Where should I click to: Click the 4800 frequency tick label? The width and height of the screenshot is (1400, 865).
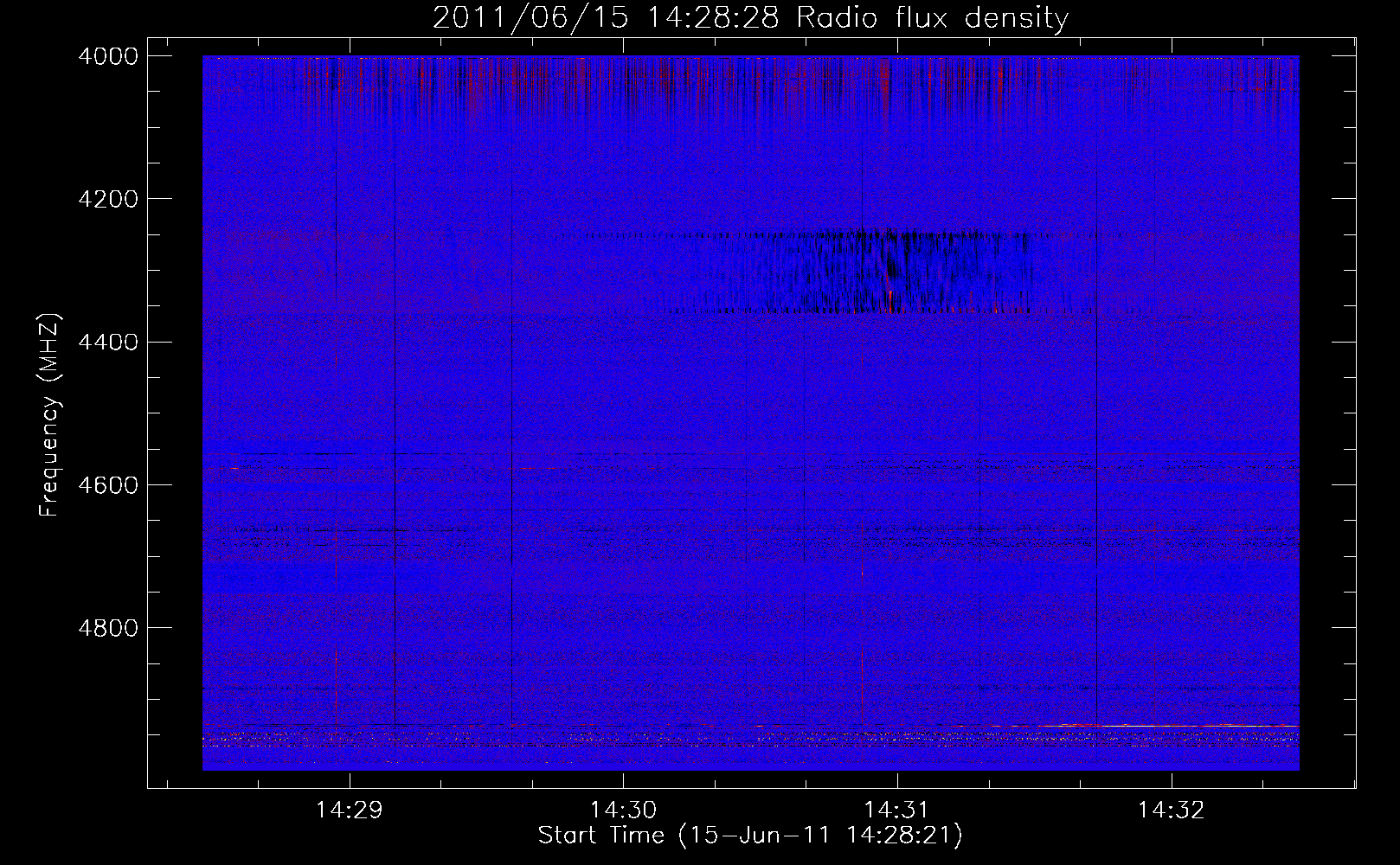(x=108, y=627)
